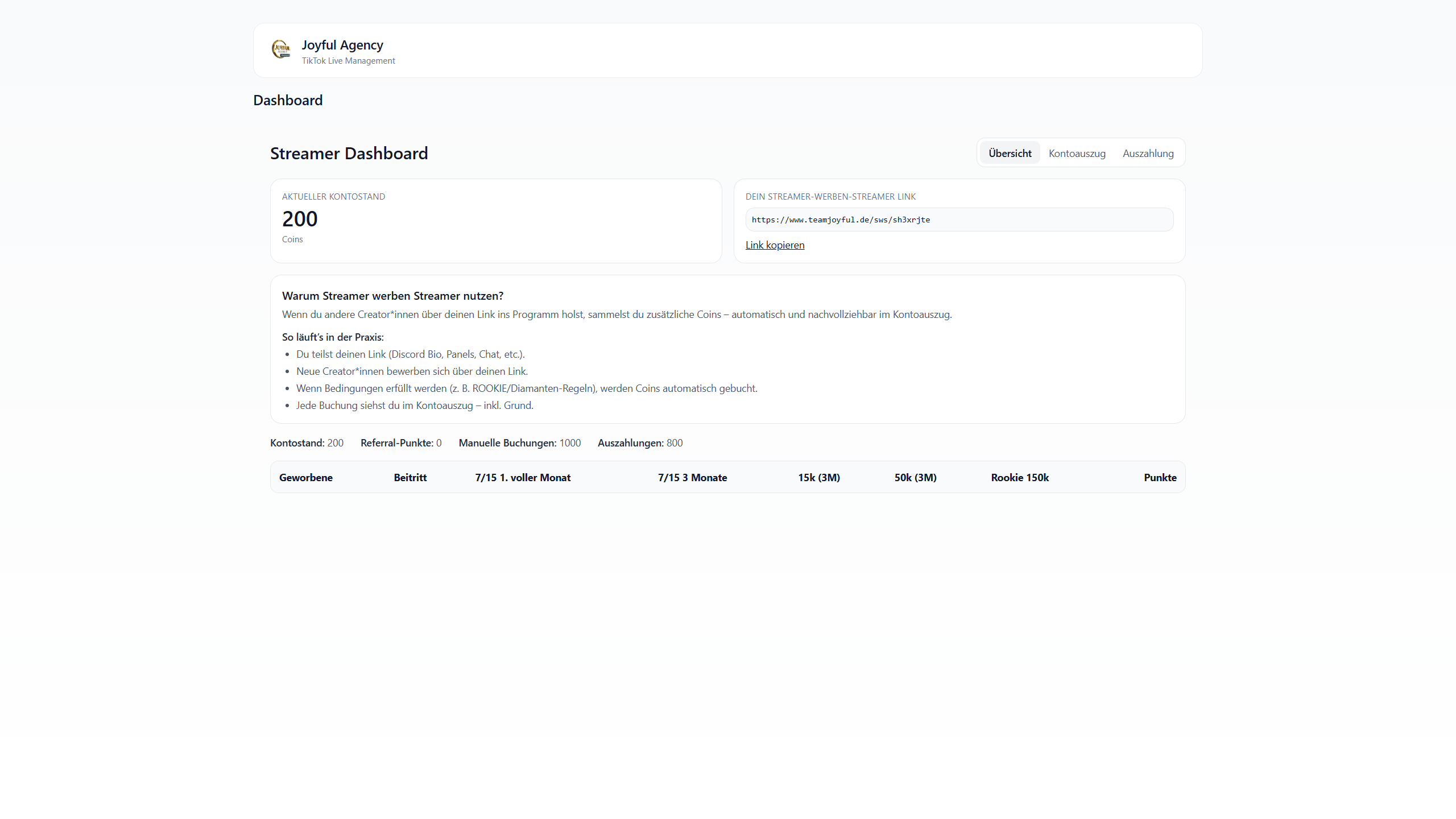Image resolution: width=1456 pixels, height=819 pixels.
Task: Click the Rookie 150k column header
Action: coord(1020,478)
